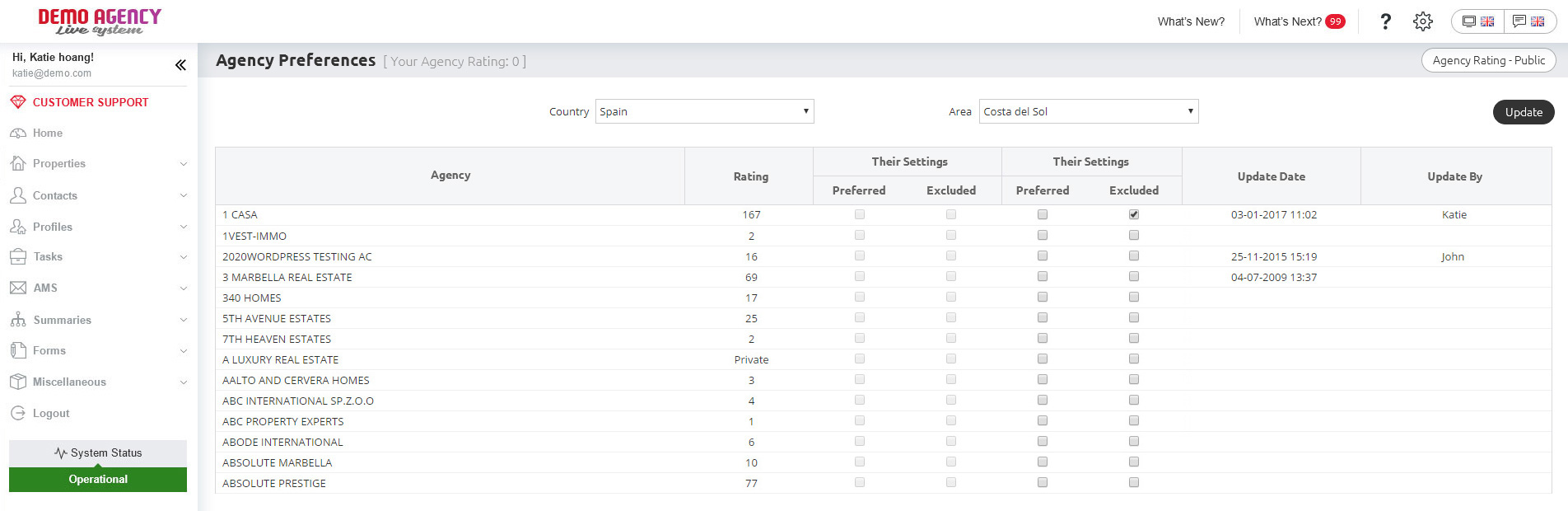Check our Excluded box for 5TH AVENUE ESTATES

point(1134,317)
